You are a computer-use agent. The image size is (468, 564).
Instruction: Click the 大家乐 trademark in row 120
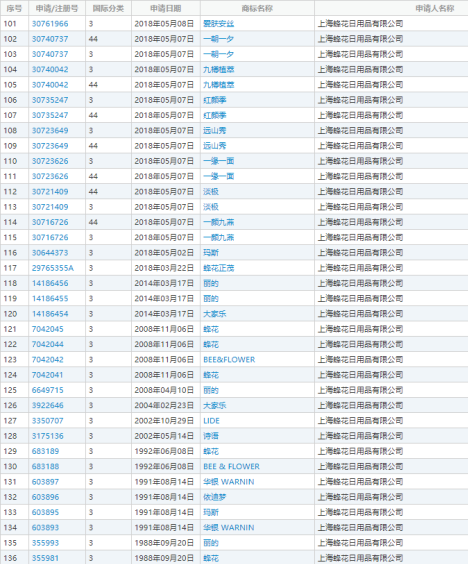pyautogui.click(x=215, y=314)
